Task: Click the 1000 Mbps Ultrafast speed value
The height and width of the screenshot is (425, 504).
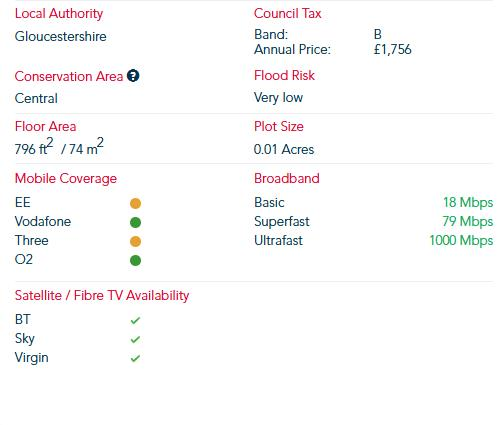Action: point(461,241)
